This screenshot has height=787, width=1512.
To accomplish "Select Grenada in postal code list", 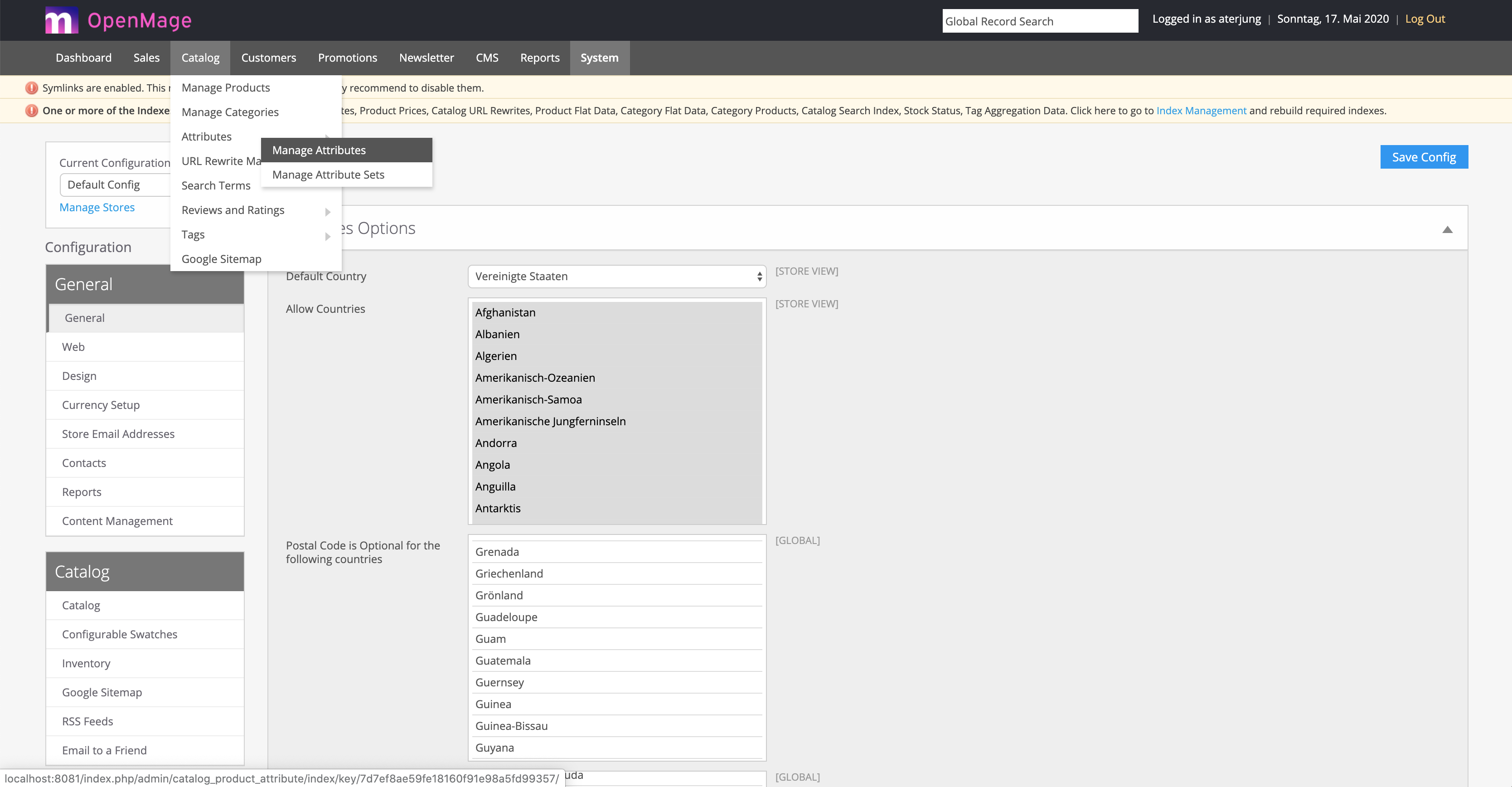I will (617, 552).
